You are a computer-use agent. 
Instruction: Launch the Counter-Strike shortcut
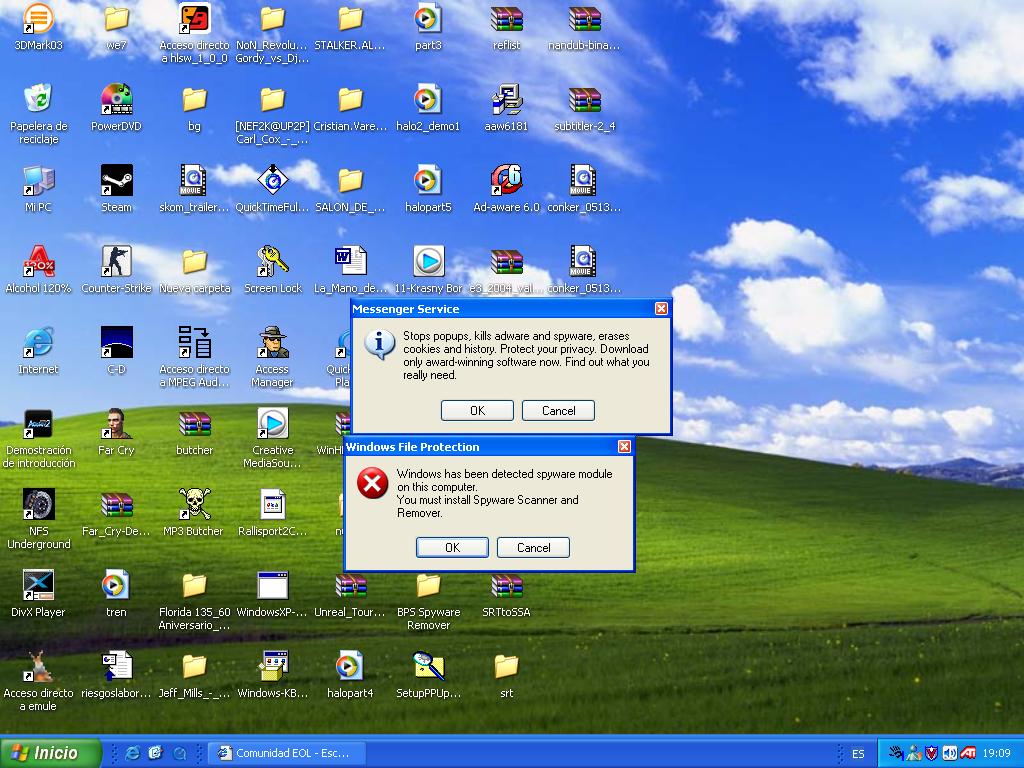tap(116, 261)
